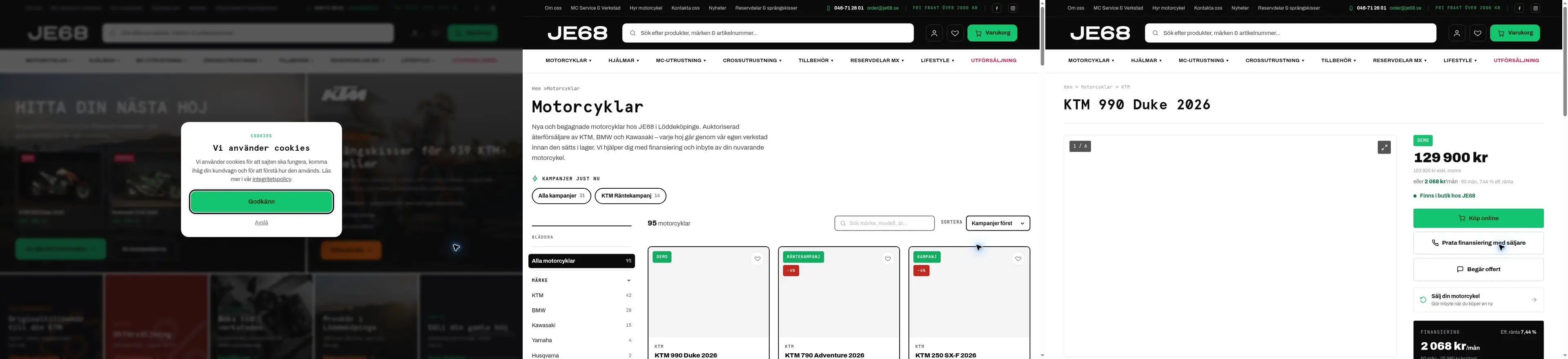The width and height of the screenshot is (1568, 359).
Task: Click 'Prata finansiering med säljare' button
Action: pos(1478,243)
